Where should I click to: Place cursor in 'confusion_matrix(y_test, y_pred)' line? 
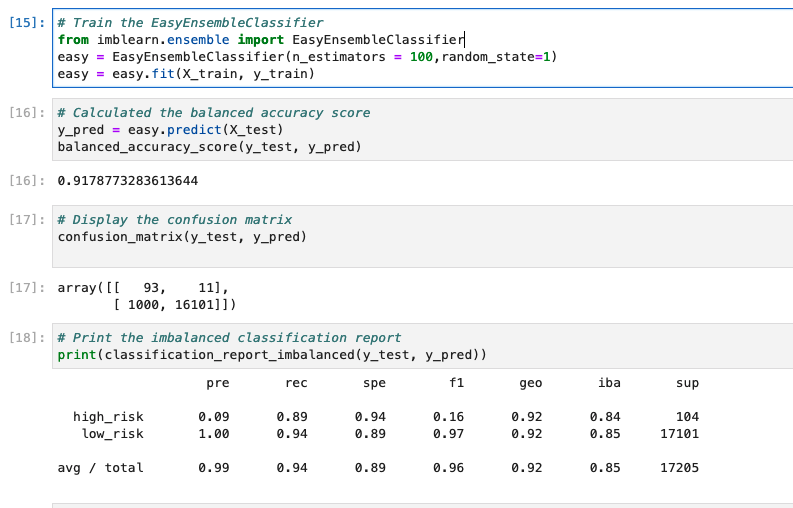tap(182, 237)
